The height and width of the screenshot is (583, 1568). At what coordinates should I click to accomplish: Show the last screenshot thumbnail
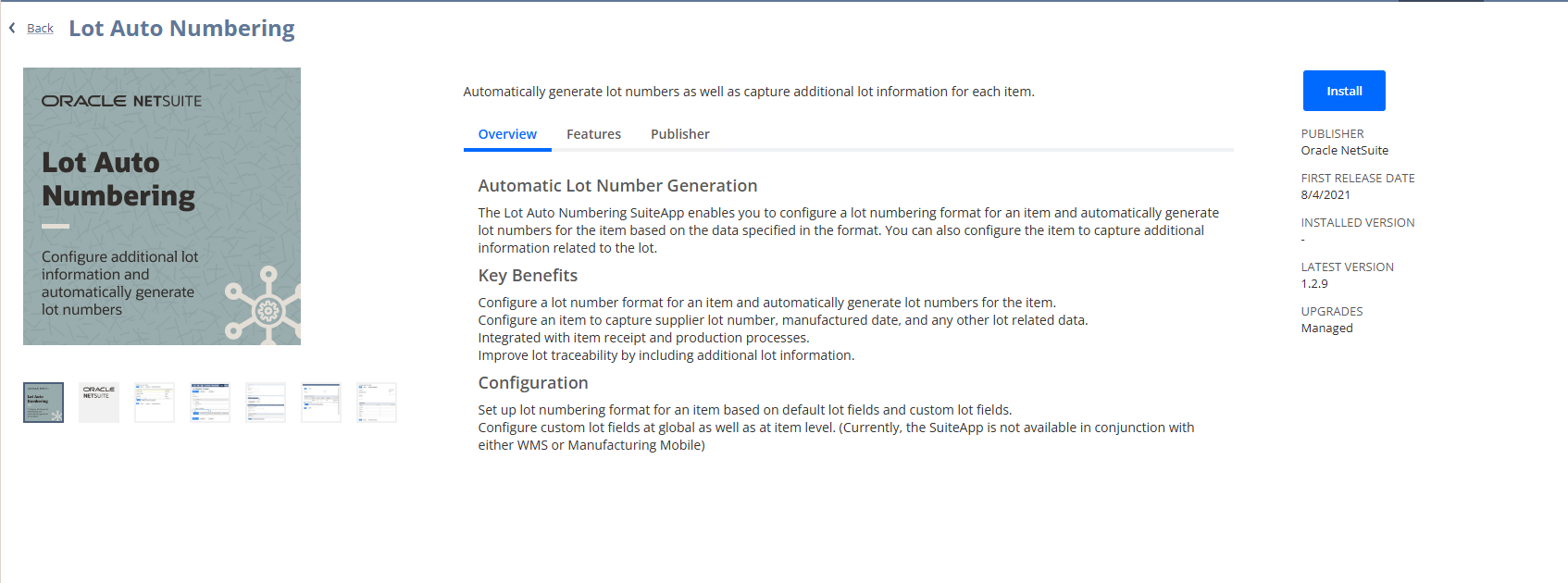(377, 403)
